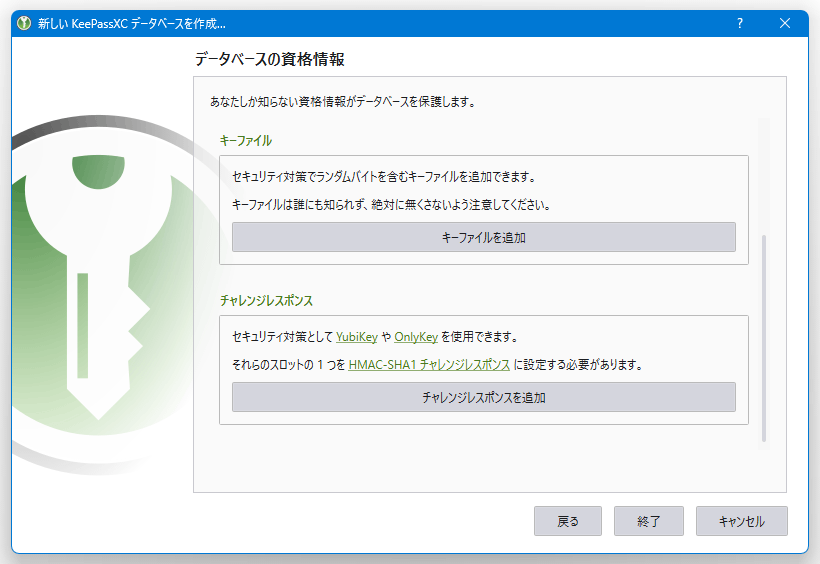
Task: Click the チャレンジレスポンスを追加 button
Action: click(x=484, y=397)
